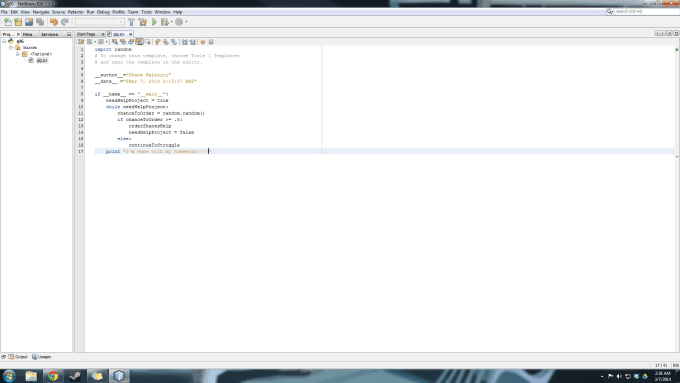Screen dimensions: 680x383
Task: Open the Window menu
Action: pyautogui.click(x=162, y=12)
